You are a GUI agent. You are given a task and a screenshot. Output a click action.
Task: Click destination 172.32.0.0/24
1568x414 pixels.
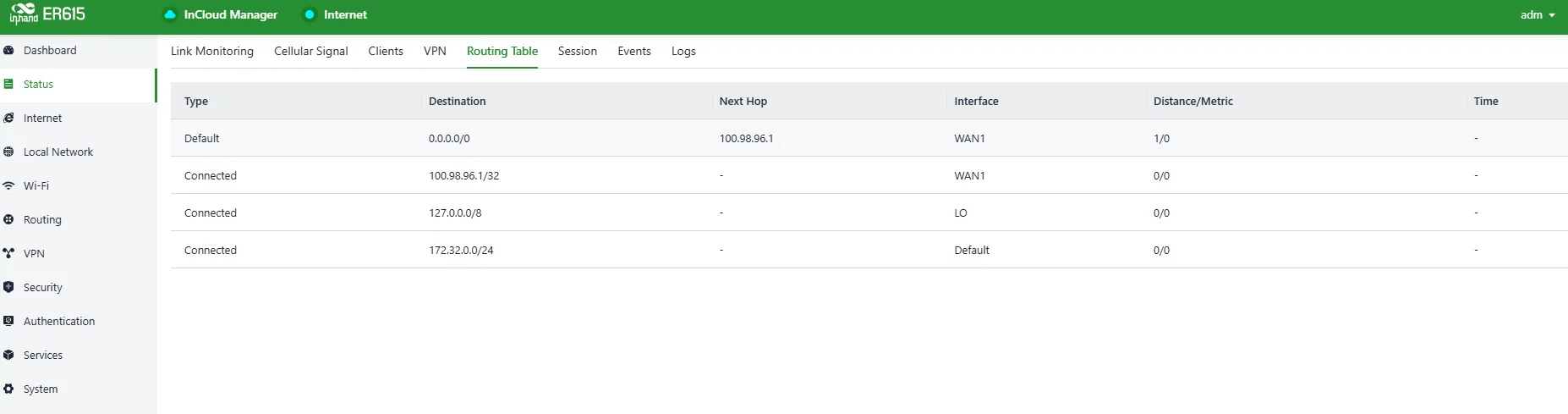[x=461, y=250]
